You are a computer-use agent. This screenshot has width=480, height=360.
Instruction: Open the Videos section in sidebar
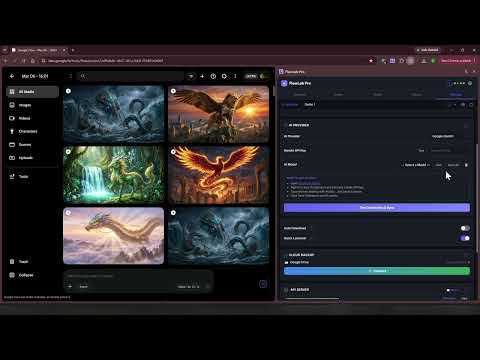pyautogui.click(x=32, y=118)
